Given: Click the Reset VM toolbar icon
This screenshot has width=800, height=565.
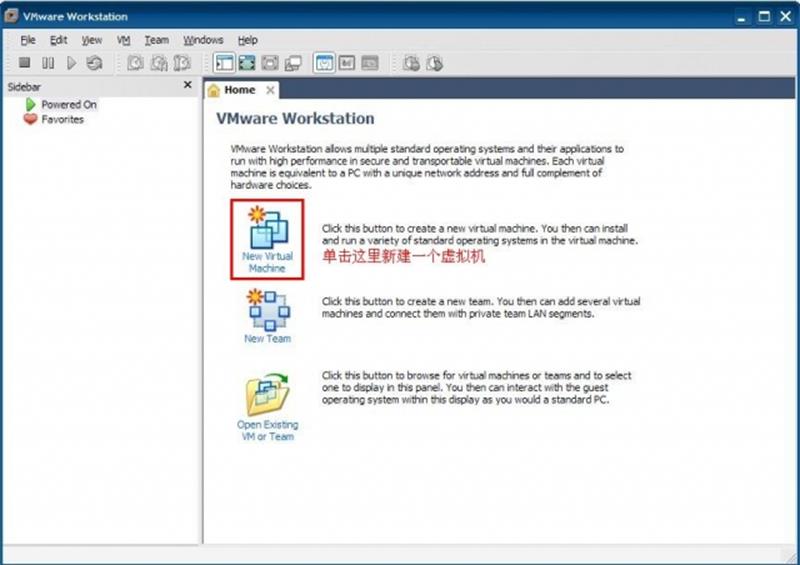Looking at the screenshot, I should click(x=94, y=63).
